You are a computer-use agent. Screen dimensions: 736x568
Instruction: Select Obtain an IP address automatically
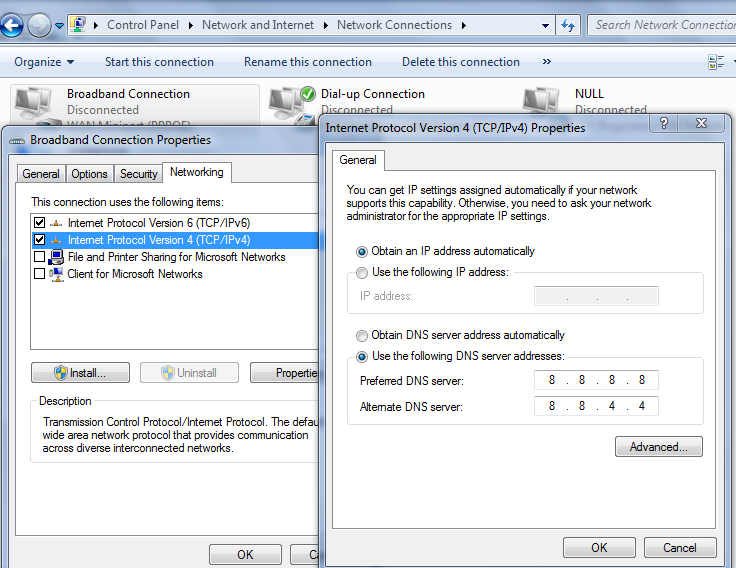pyautogui.click(x=361, y=252)
